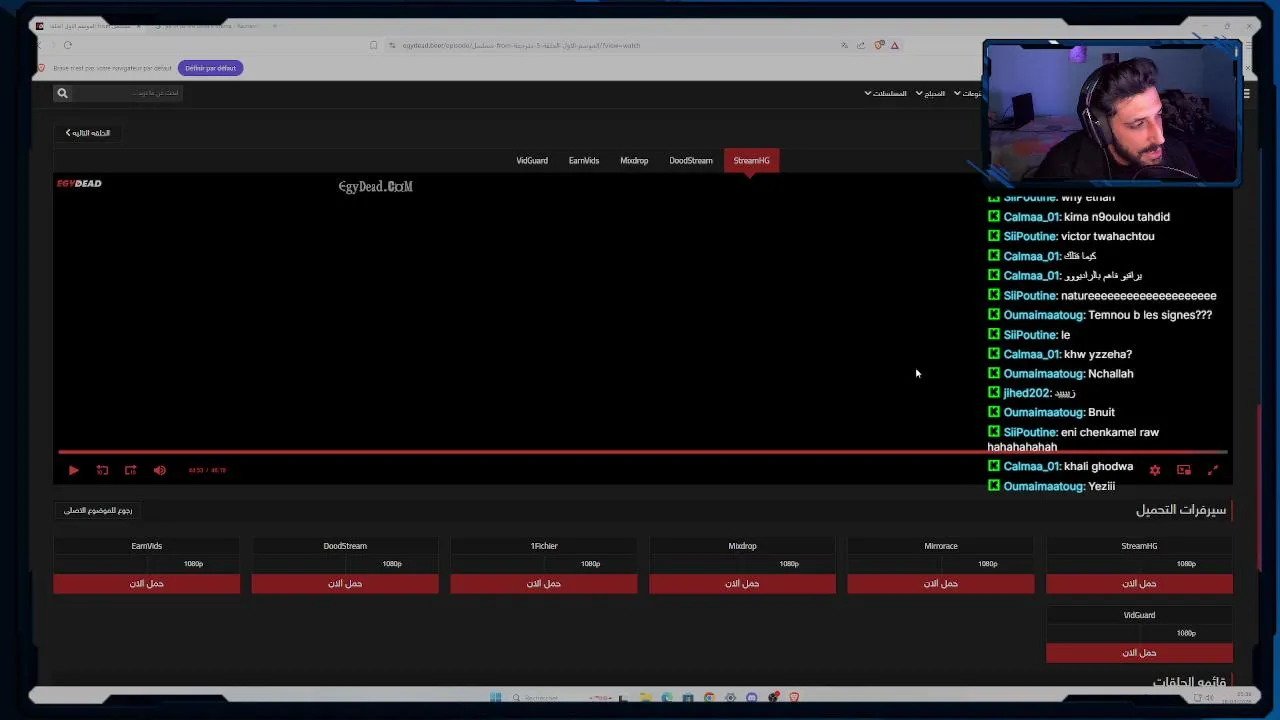Viewport: 1280px width, 720px height.
Task: Download now from Mirrorace server
Action: (x=941, y=584)
